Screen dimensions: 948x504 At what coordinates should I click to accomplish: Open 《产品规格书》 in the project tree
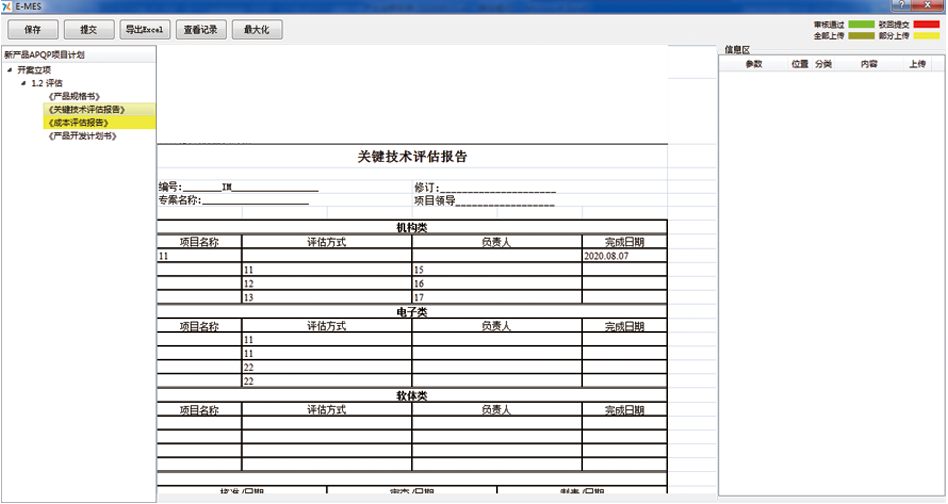(x=73, y=96)
